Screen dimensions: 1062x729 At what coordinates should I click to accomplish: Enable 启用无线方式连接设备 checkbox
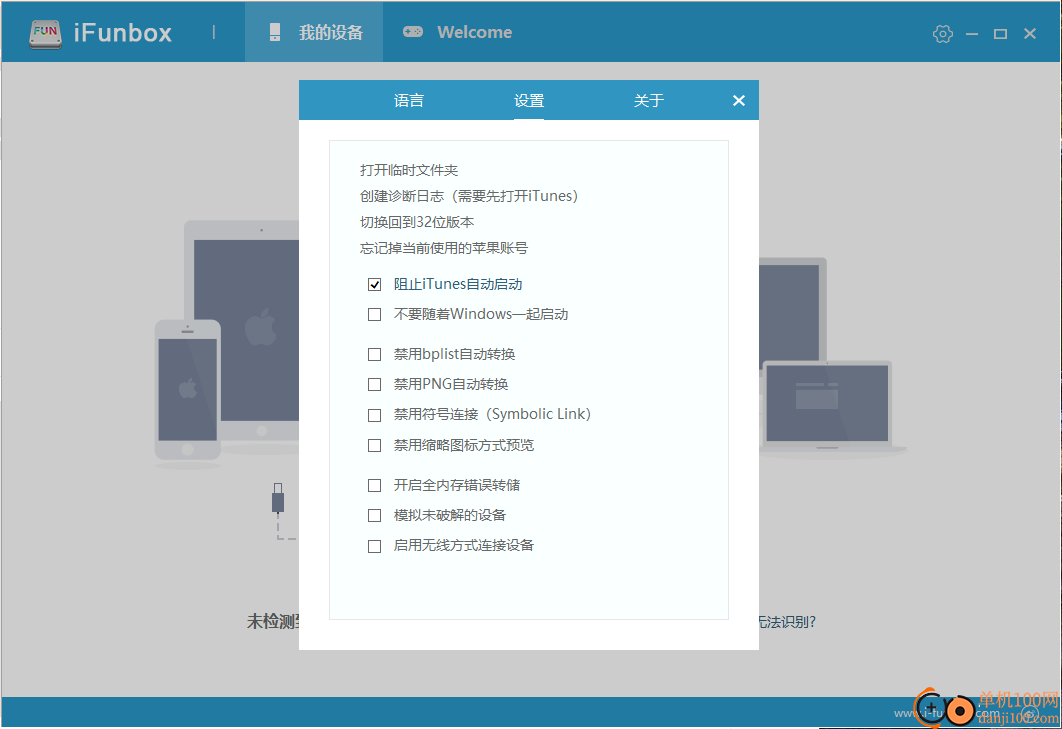[375, 546]
